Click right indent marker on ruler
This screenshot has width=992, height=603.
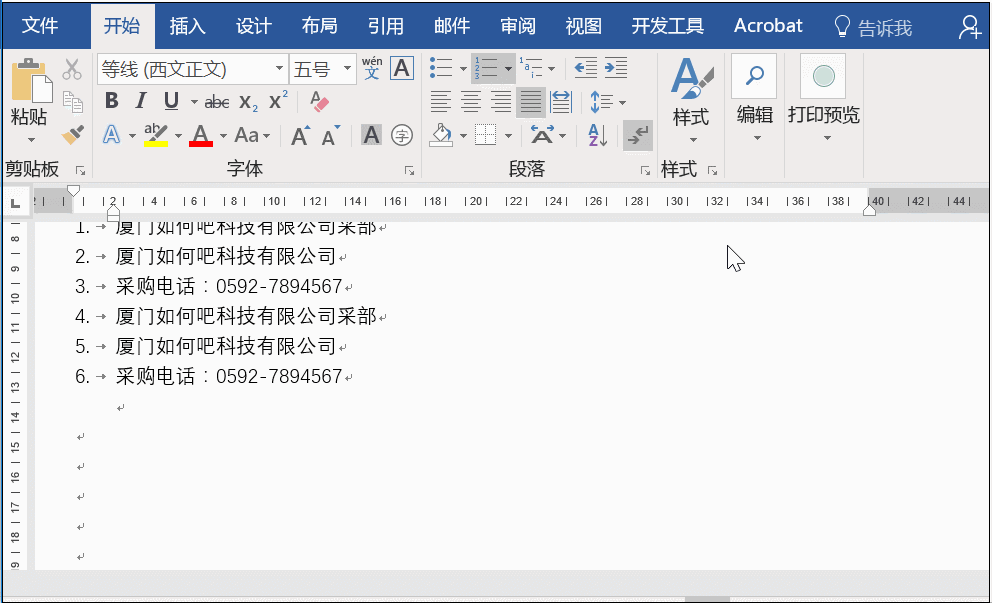[869, 210]
